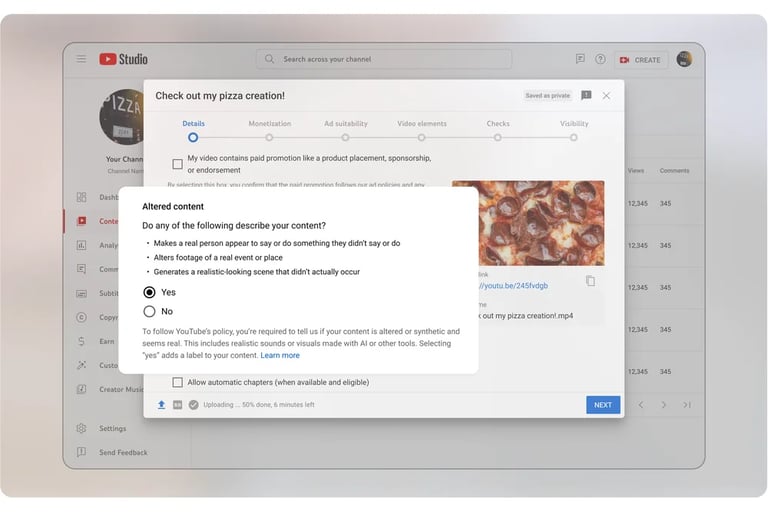This screenshot has height=512, width=768.
Task: Select the Yes radio button
Action: pos(149,293)
